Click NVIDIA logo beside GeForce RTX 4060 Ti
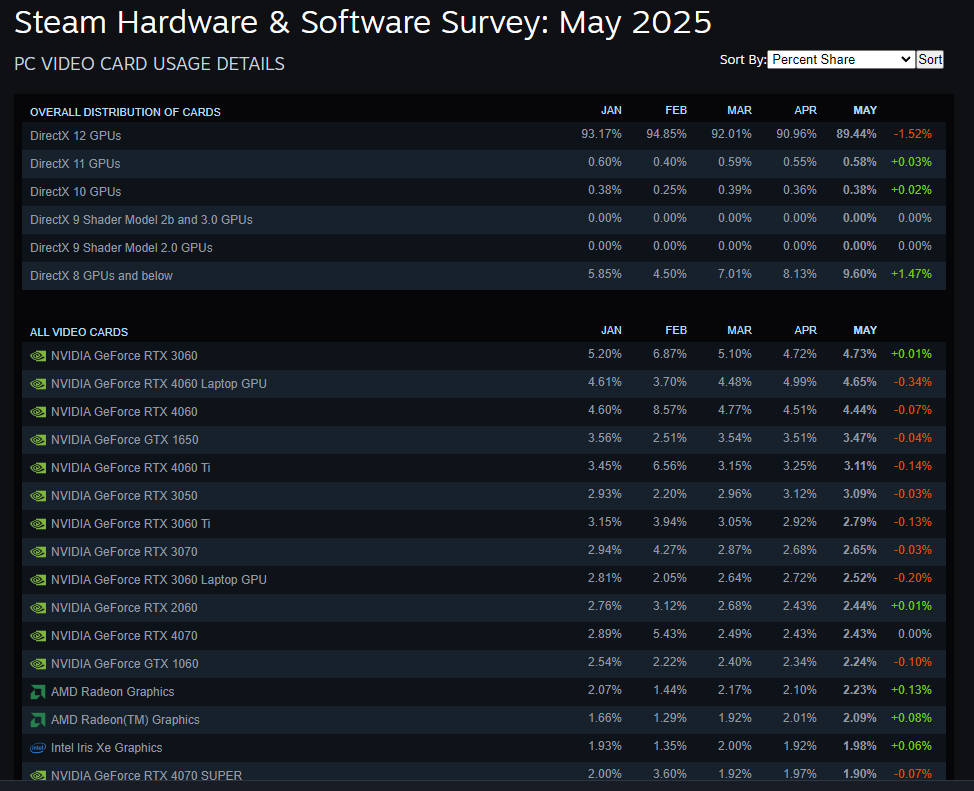974x791 pixels. point(38,468)
